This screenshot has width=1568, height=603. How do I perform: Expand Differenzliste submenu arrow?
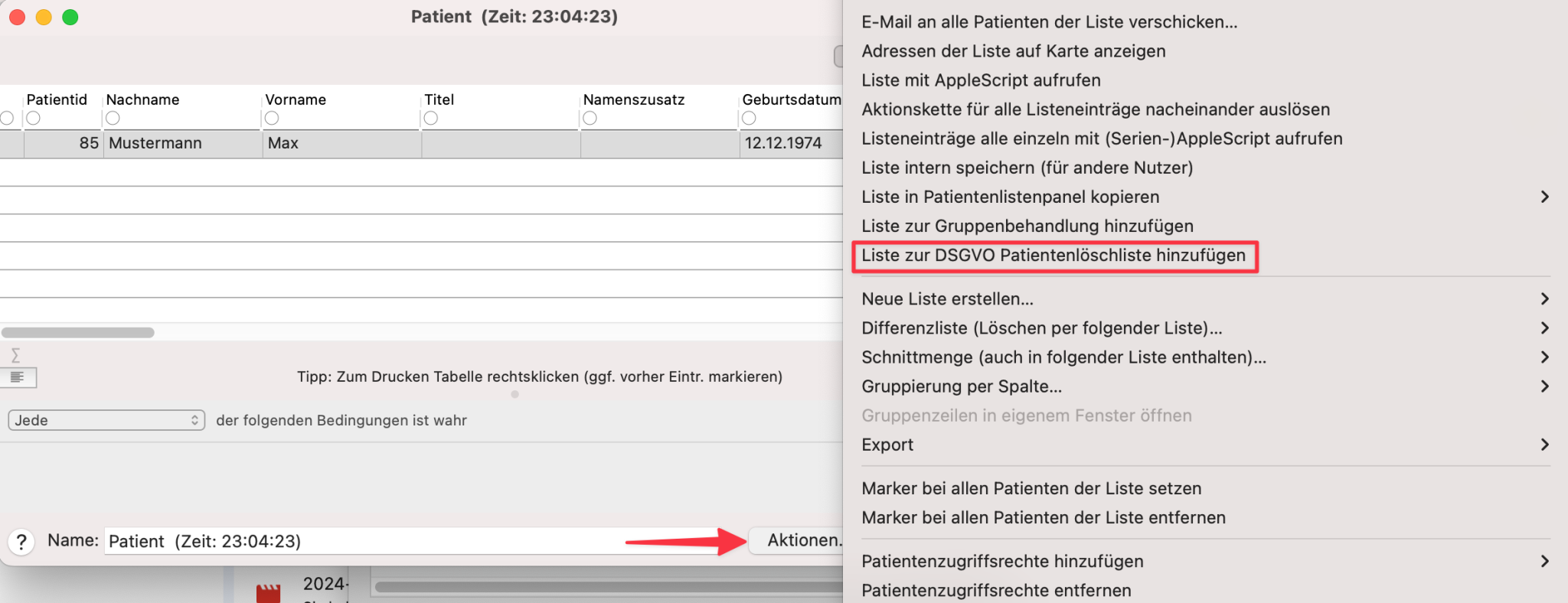point(1545,328)
